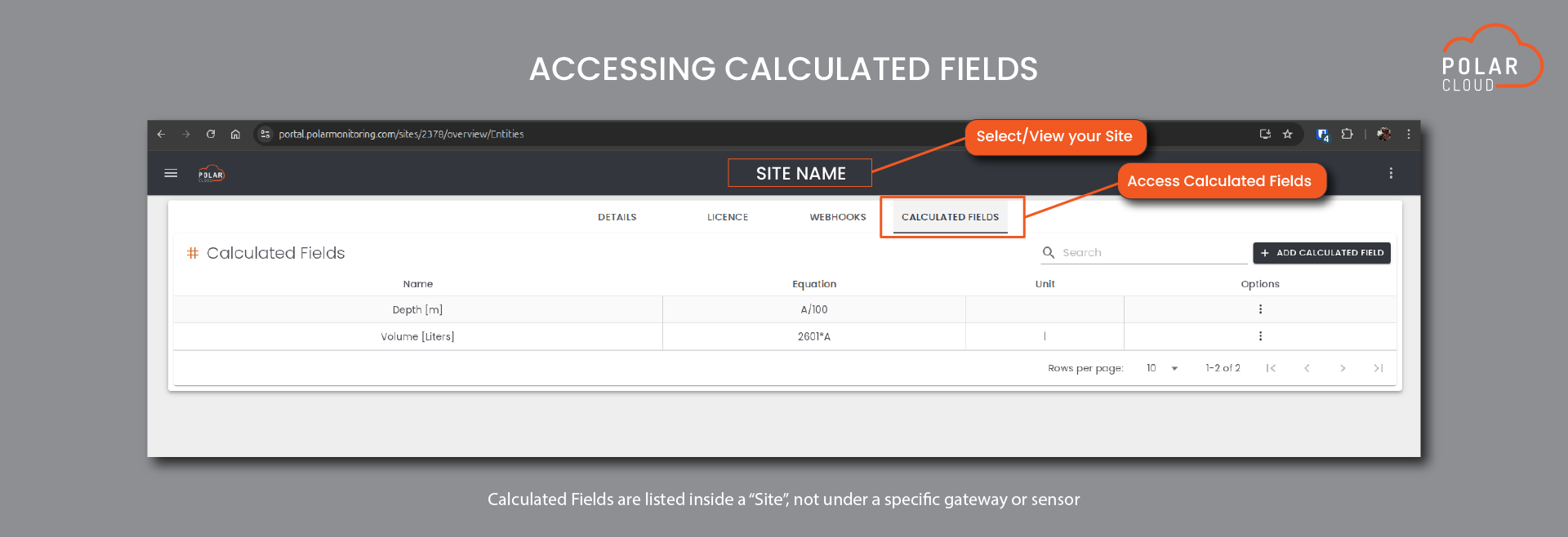Select the A/100 equation cell

pyautogui.click(x=814, y=309)
